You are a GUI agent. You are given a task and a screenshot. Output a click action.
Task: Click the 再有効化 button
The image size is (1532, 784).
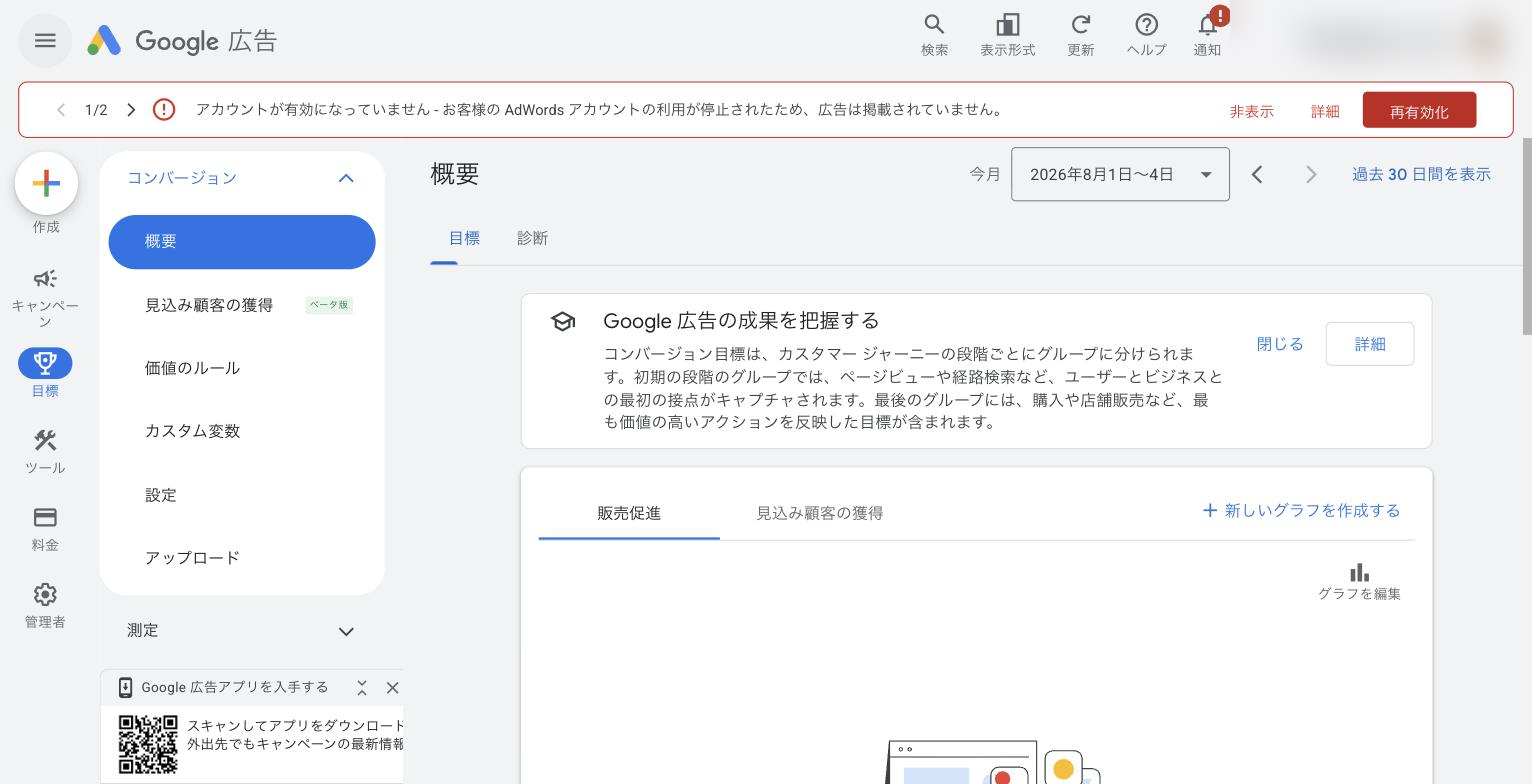click(1419, 111)
